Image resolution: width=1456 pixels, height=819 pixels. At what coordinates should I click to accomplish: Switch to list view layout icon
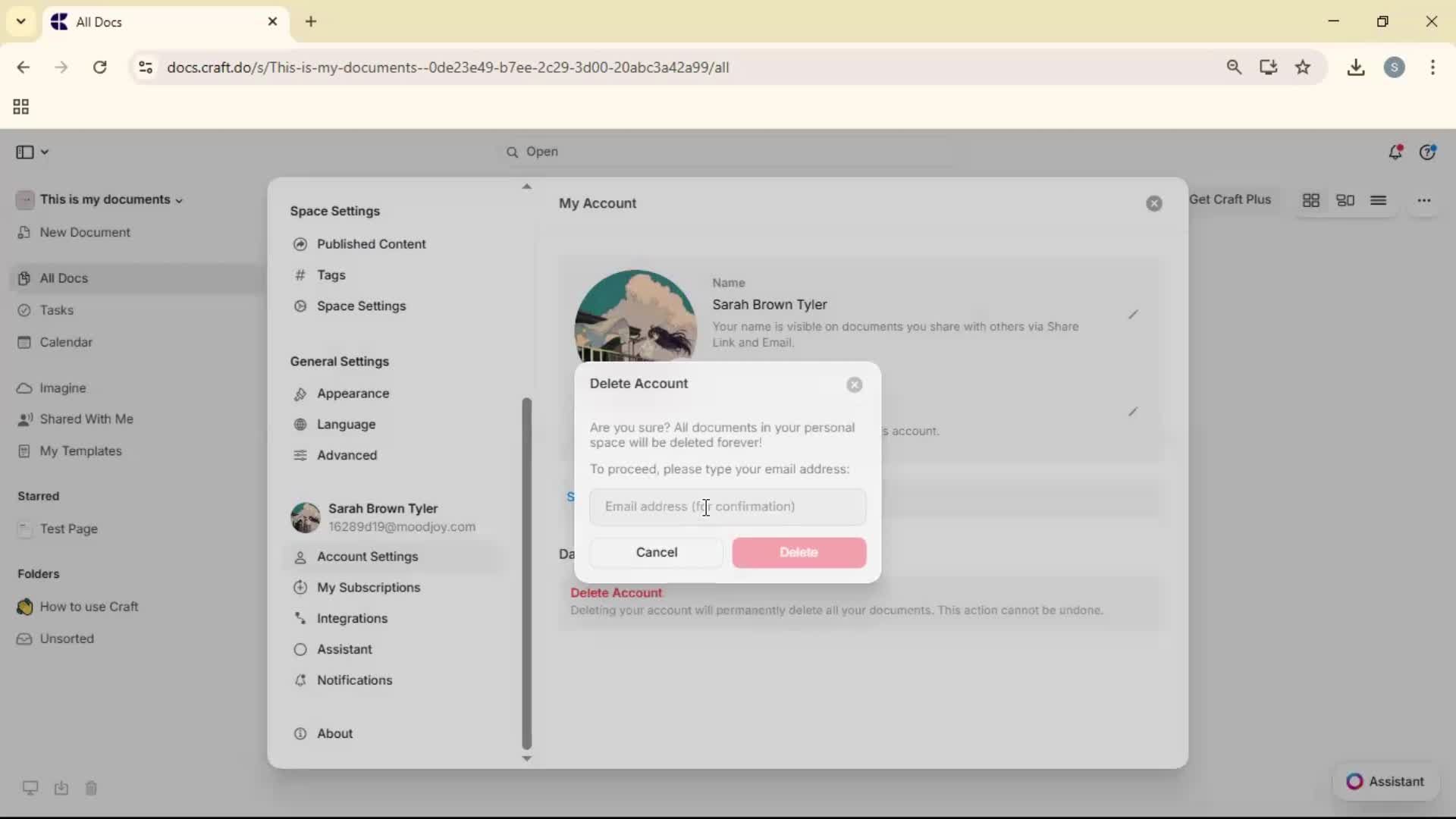1379,201
